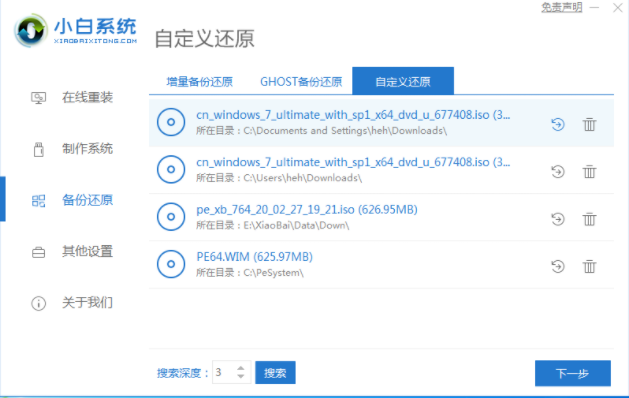Click the 小白系统 logo
629x398 pixels.
(75, 30)
